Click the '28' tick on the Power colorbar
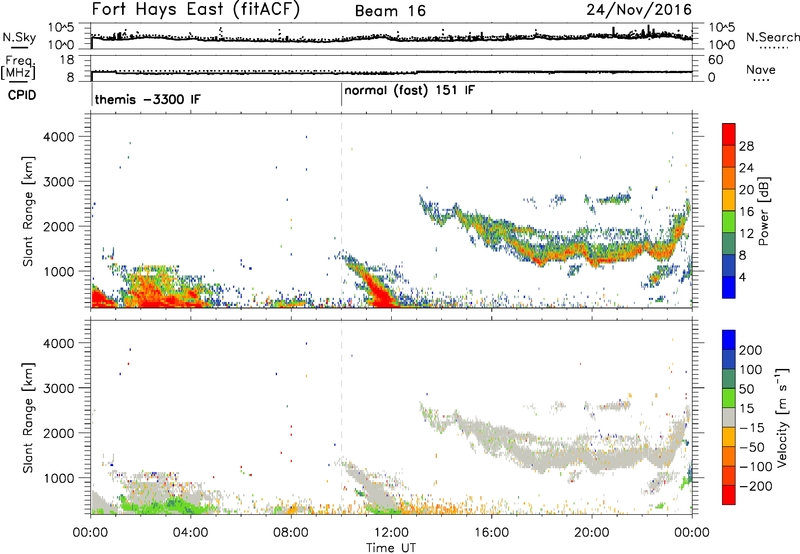The image size is (800, 554). (746, 146)
